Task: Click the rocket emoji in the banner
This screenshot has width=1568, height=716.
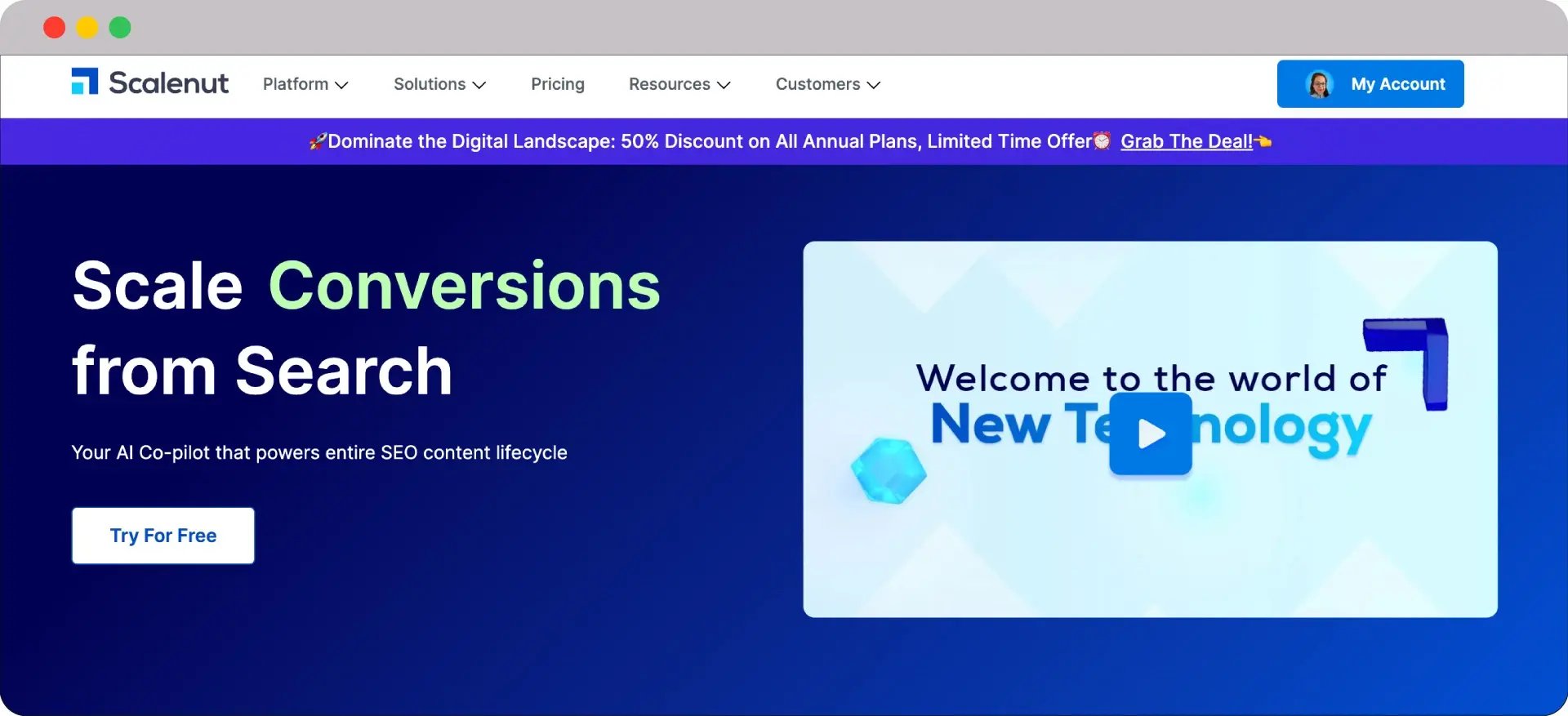Action: click(x=318, y=142)
